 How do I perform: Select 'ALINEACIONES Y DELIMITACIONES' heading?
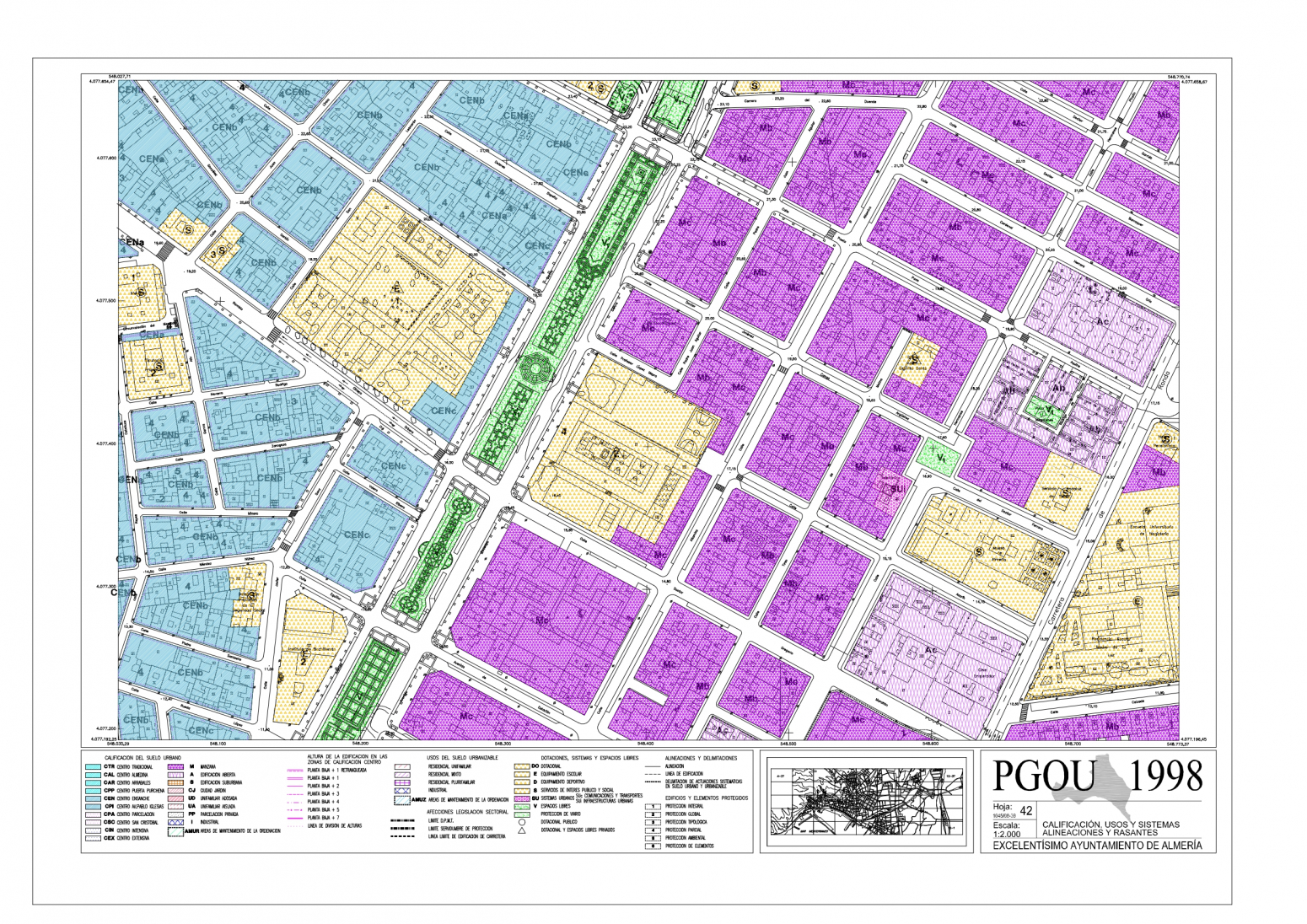[x=701, y=758]
